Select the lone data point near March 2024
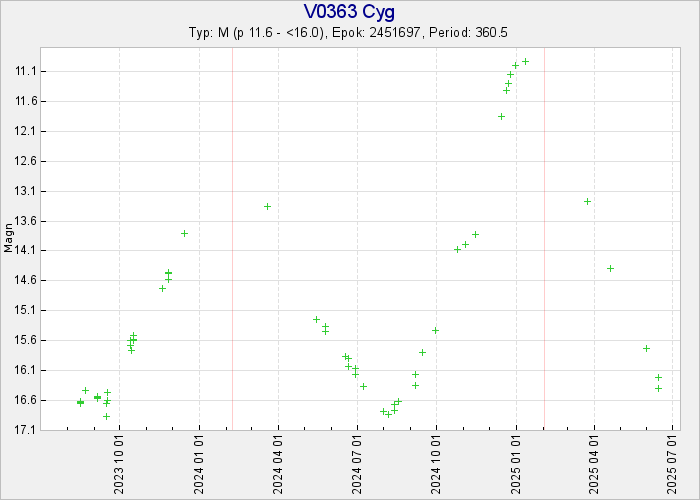The height and width of the screenshot is (500, 700). point(267,207)
